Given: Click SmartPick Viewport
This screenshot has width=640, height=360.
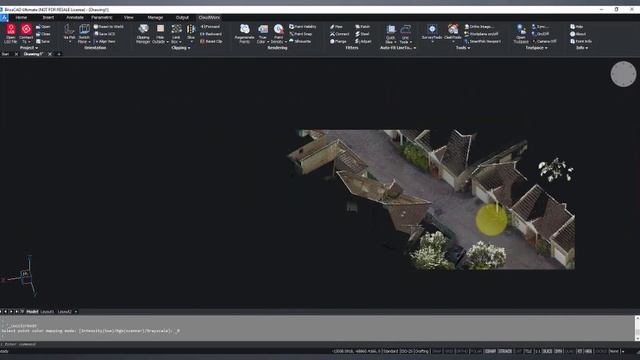Looking at the screenshot, I should (x=483, y=41).
